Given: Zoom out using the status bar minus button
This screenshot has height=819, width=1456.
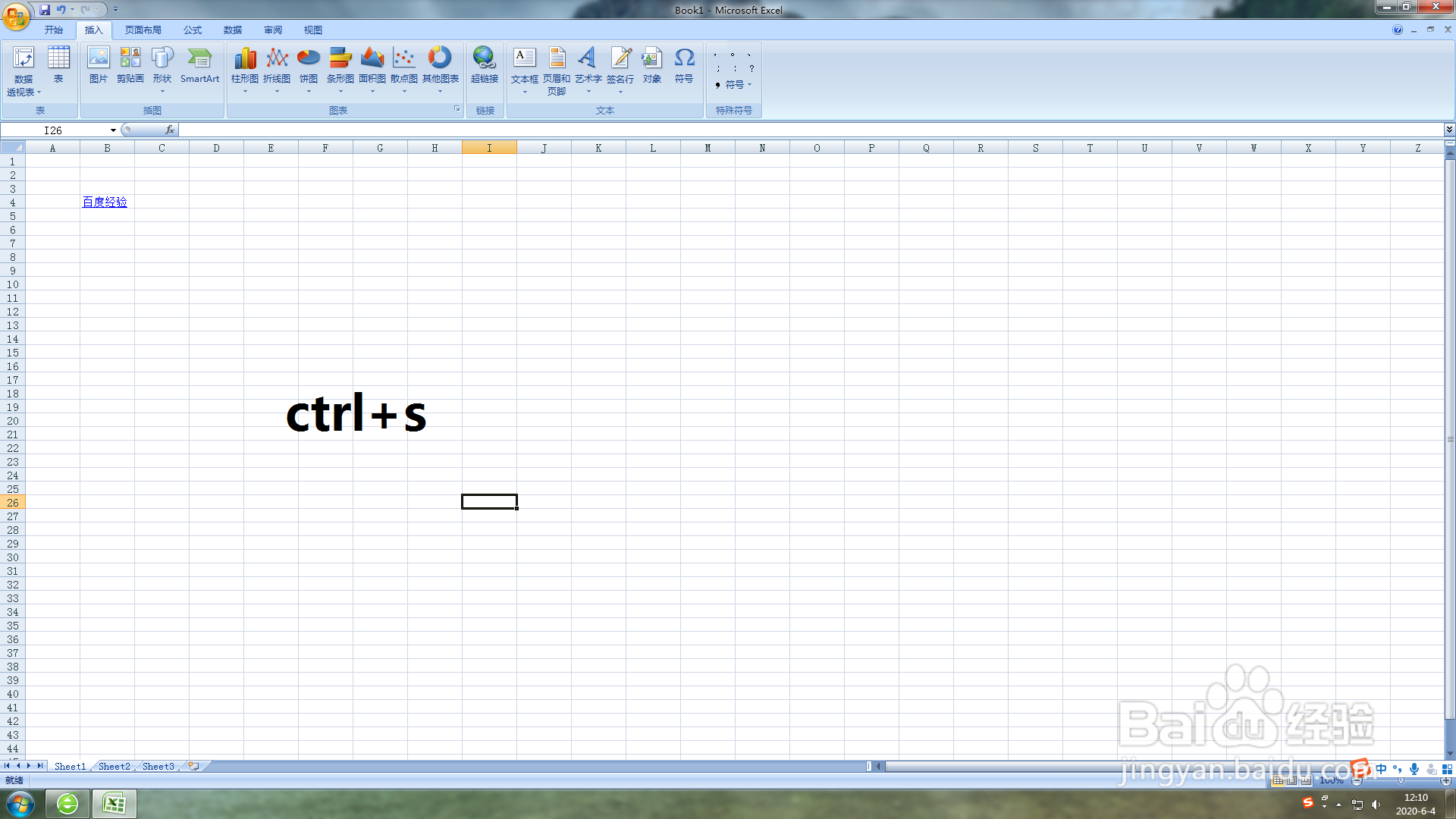Looking at the screenshot, I should coord(1356,780).
